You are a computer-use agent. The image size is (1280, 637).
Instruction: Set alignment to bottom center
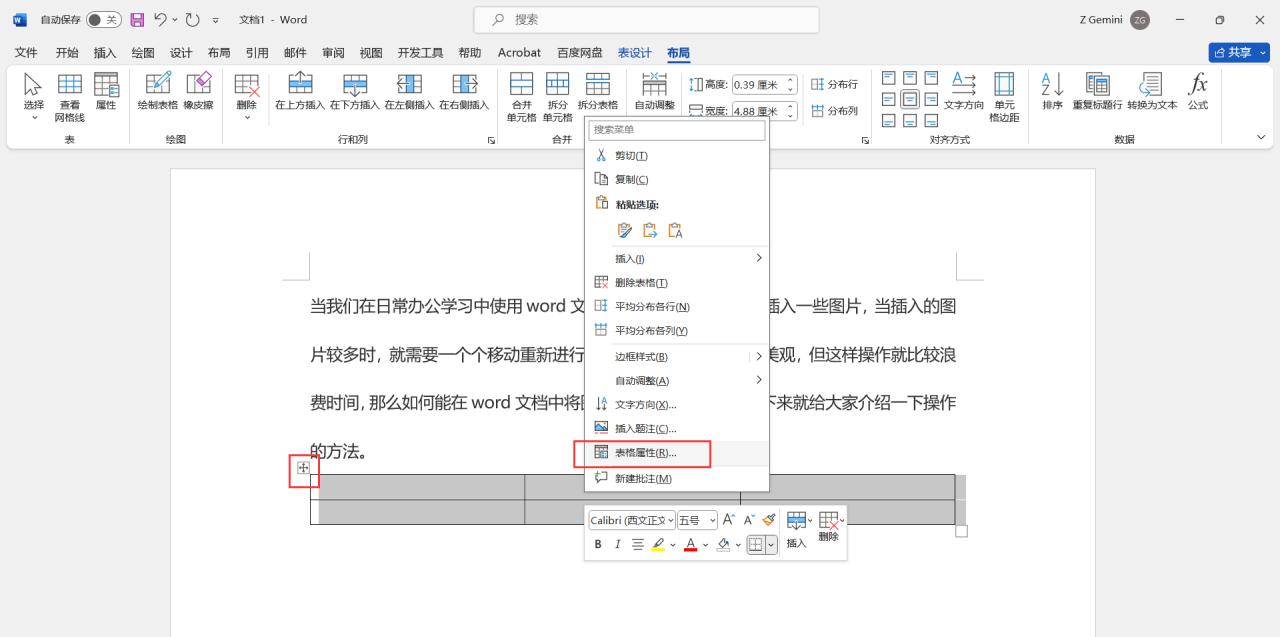(x=910, y=120)
